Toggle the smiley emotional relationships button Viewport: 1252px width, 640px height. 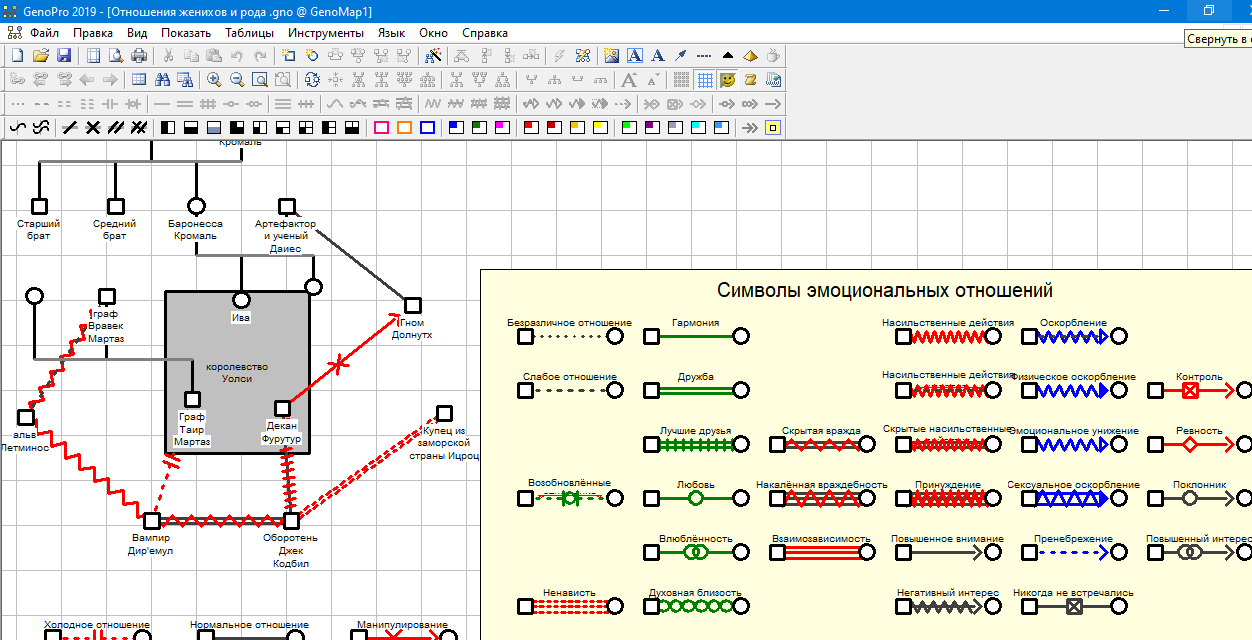728,80
